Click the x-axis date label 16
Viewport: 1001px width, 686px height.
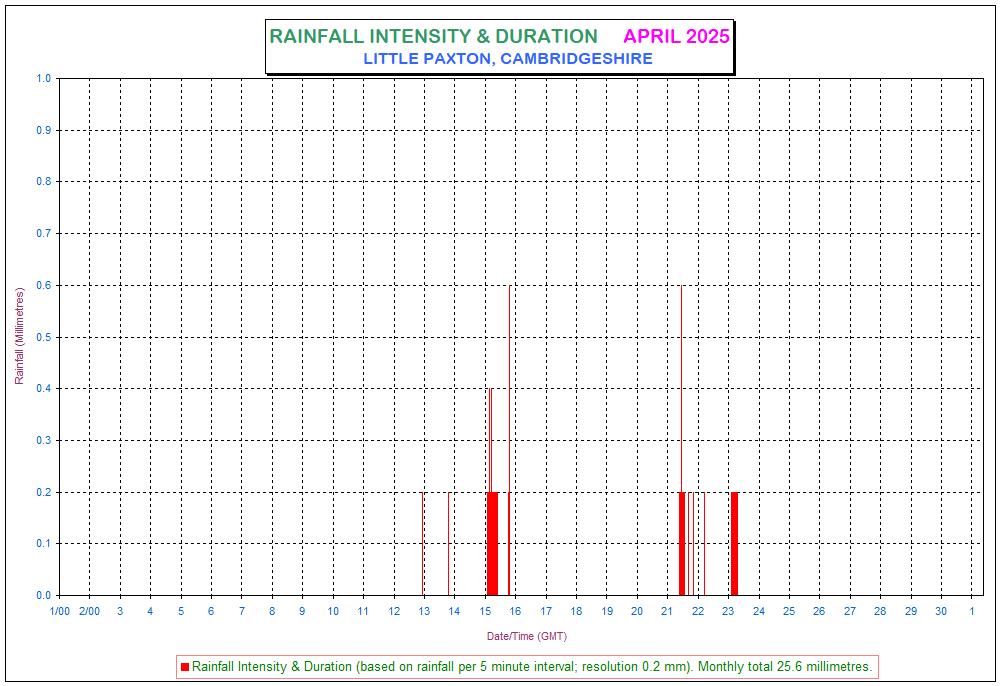pos(515,611)
